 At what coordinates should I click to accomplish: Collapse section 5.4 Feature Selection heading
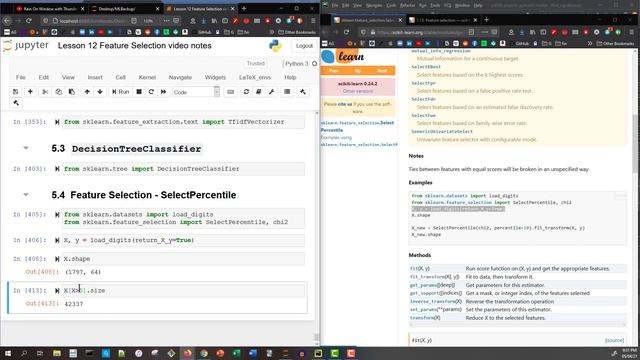(x=26, y=195)
